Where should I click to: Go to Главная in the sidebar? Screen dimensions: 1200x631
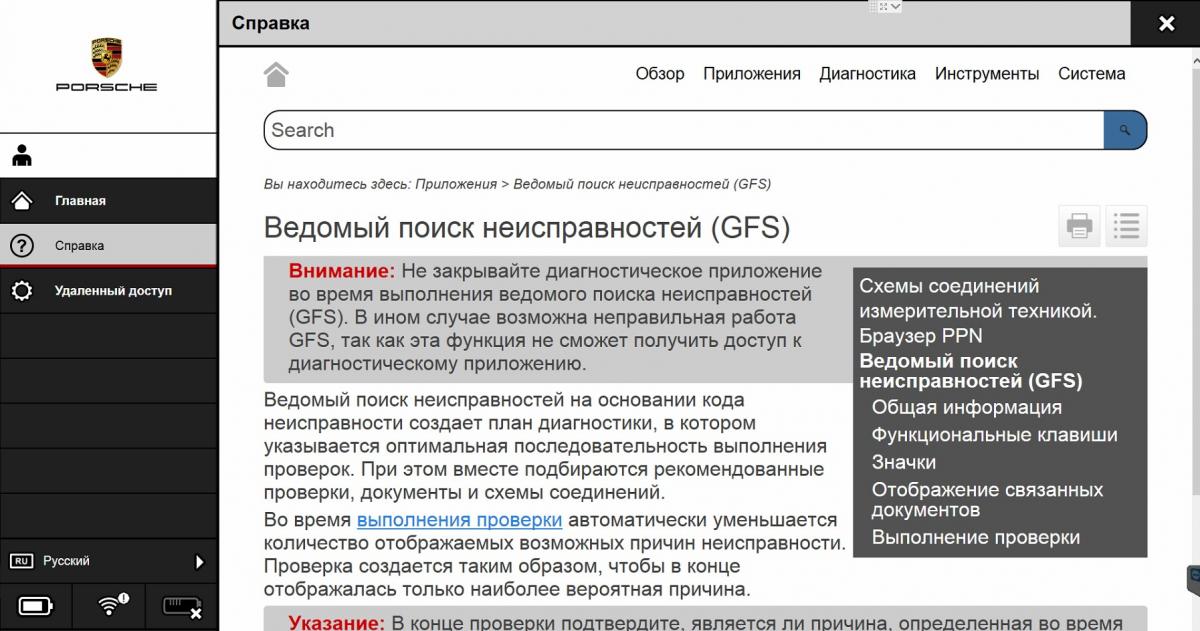80,201
